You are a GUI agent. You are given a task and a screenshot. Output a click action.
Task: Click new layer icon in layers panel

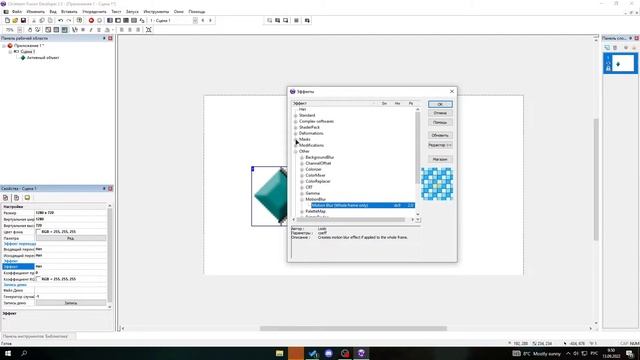click(607, 48)
